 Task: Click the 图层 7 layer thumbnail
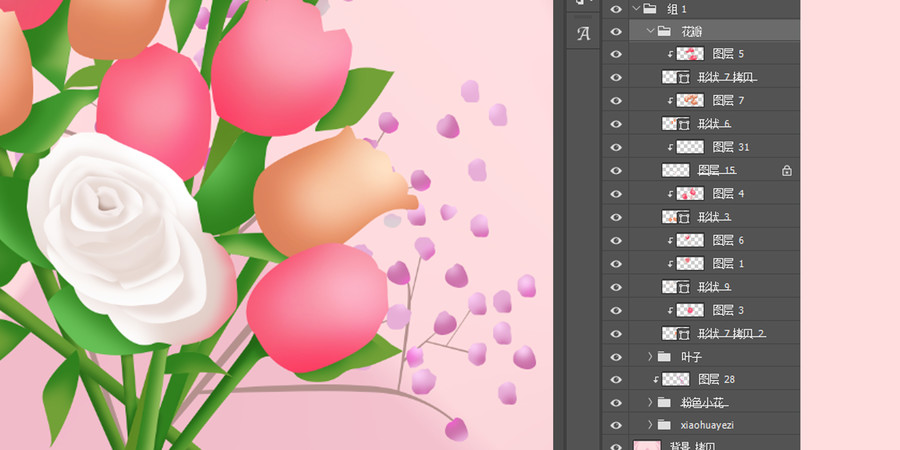click(690, 100)
